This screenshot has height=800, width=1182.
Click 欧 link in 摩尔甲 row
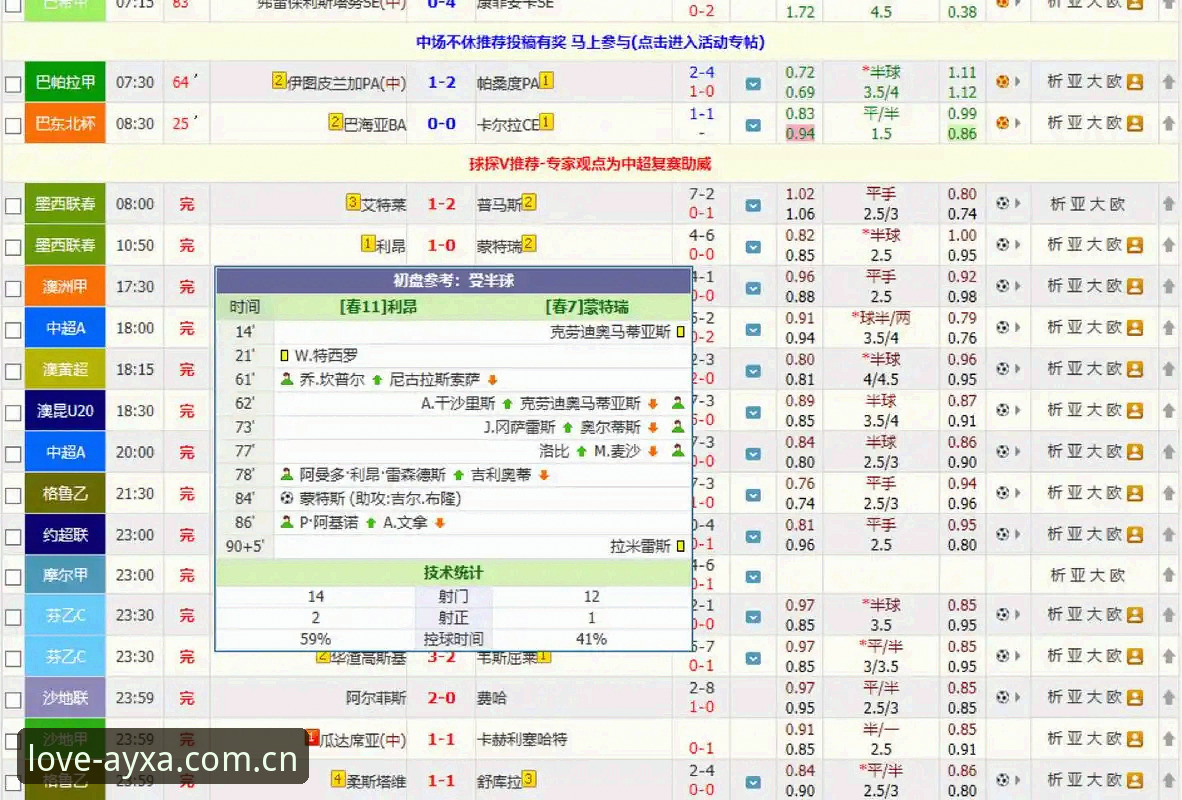pyautogui.click(x=1117, y=575)
